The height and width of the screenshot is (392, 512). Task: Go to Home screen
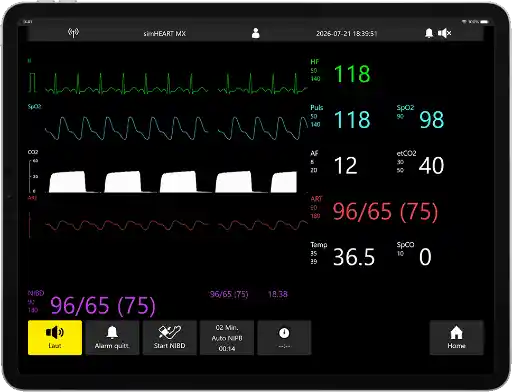click(456, 338)
